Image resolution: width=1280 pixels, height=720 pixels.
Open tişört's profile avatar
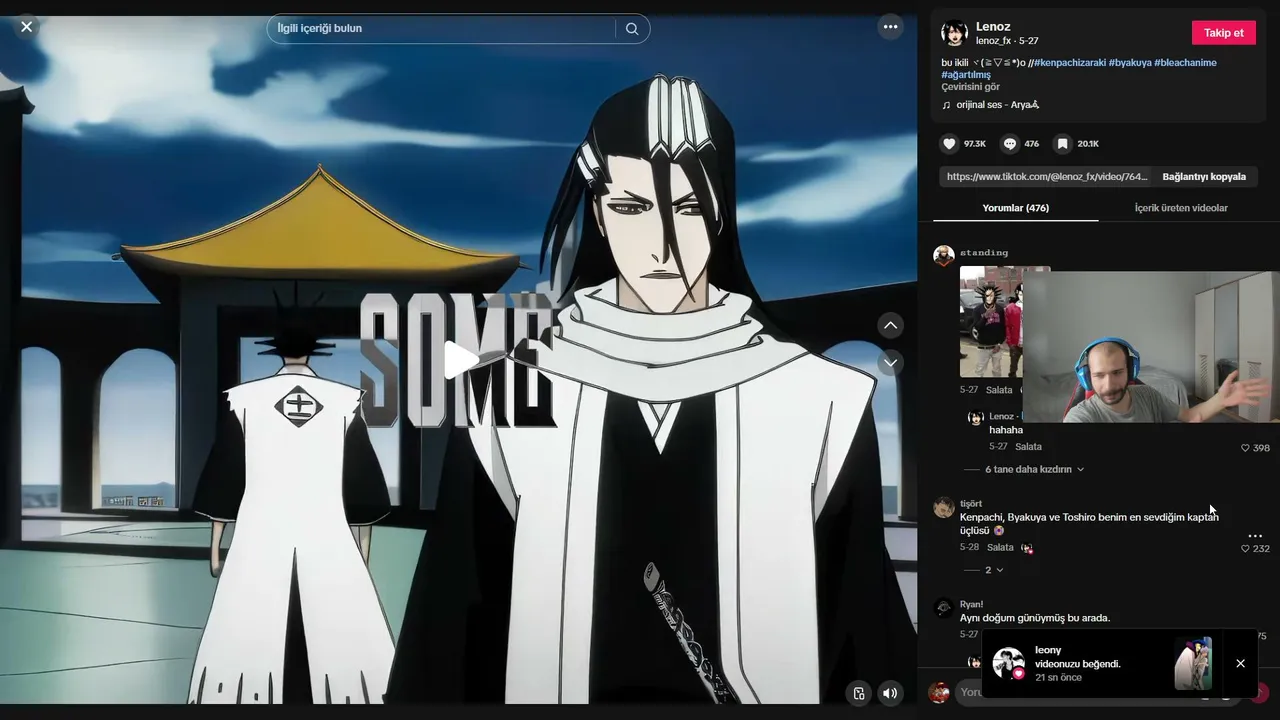(943, 507)
